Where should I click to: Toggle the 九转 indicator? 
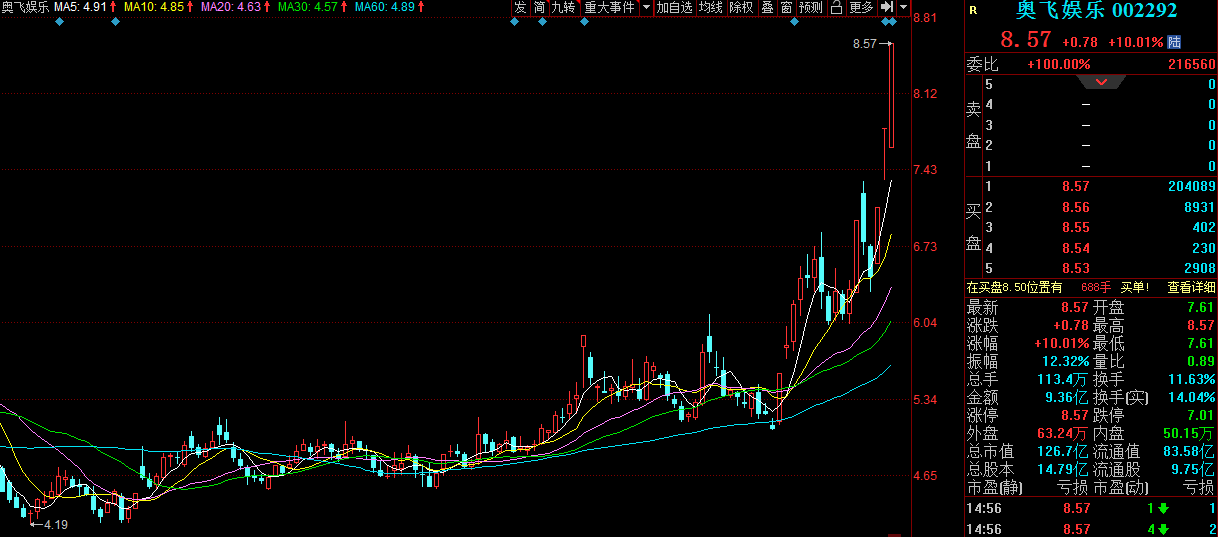click(564, 8)
